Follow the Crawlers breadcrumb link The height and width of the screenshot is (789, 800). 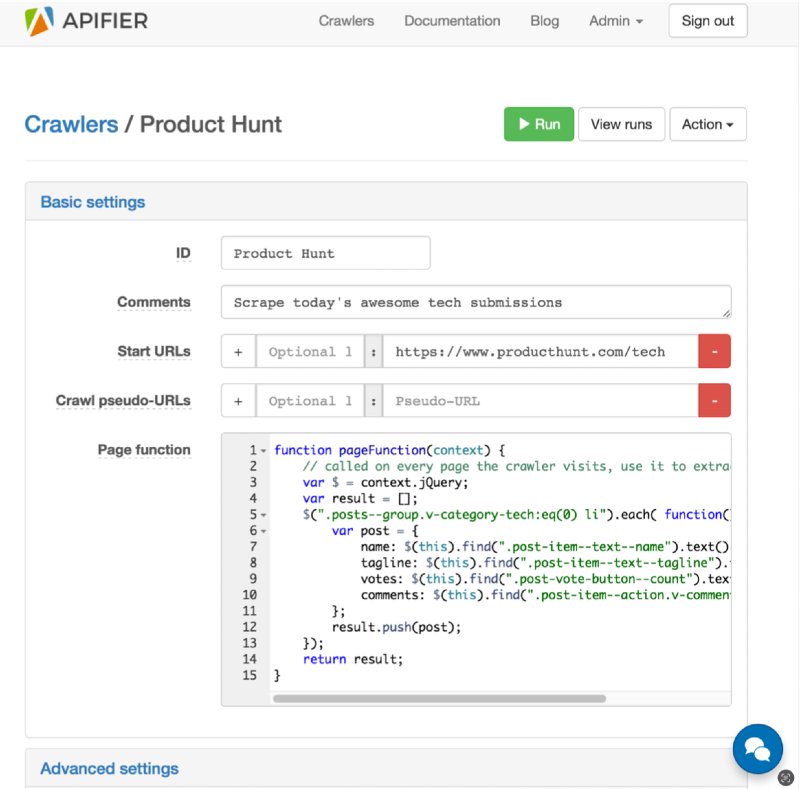(71, 124)
